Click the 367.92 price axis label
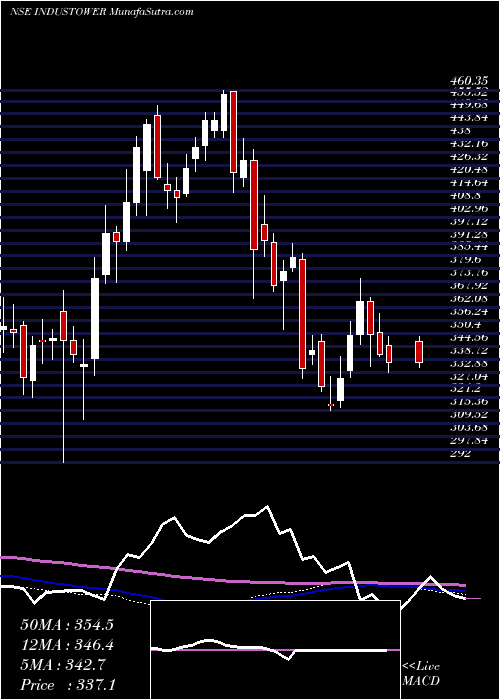500x700 pixels. (x=468, y=285)
